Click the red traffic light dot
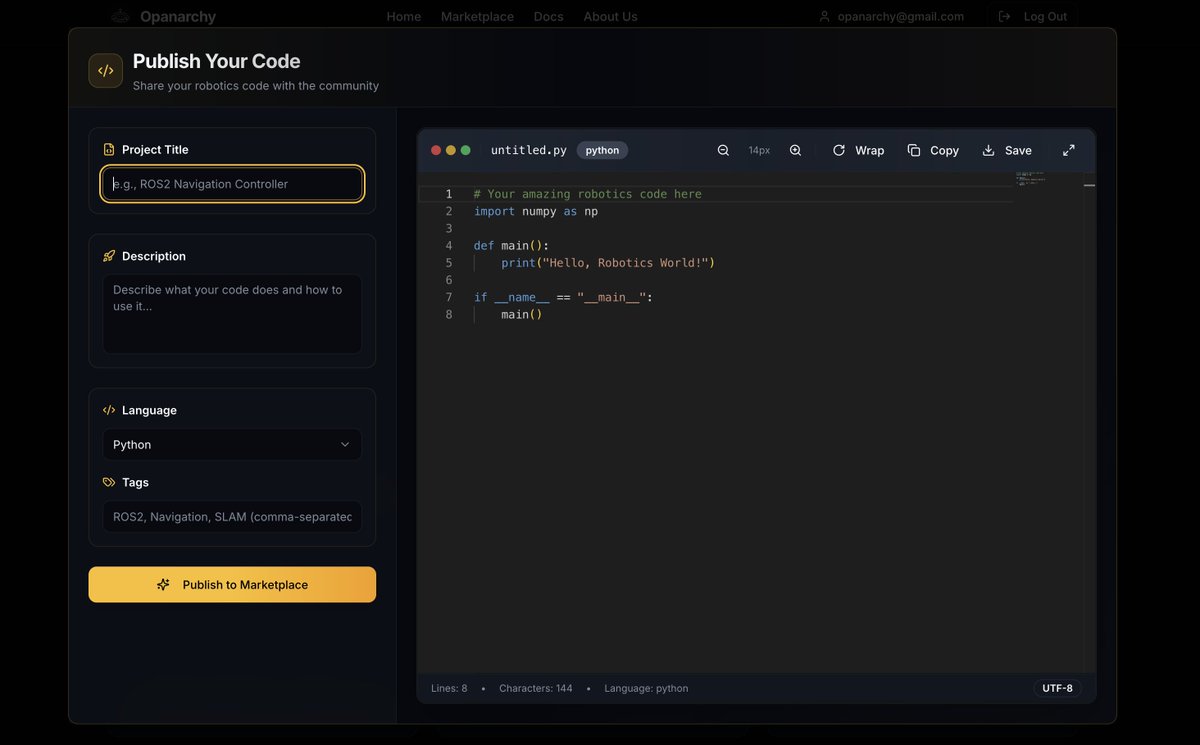 [436, 150]
